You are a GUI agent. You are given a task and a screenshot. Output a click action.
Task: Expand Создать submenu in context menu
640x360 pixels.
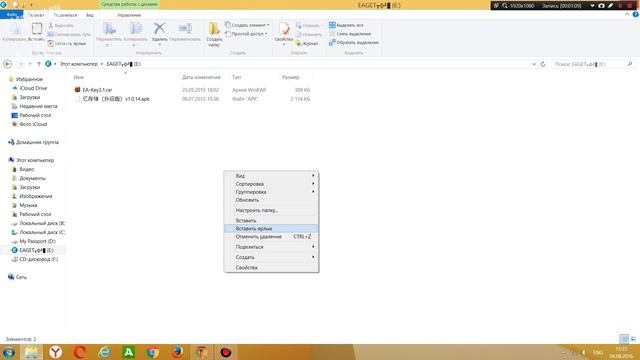click(x=271, y=257)
